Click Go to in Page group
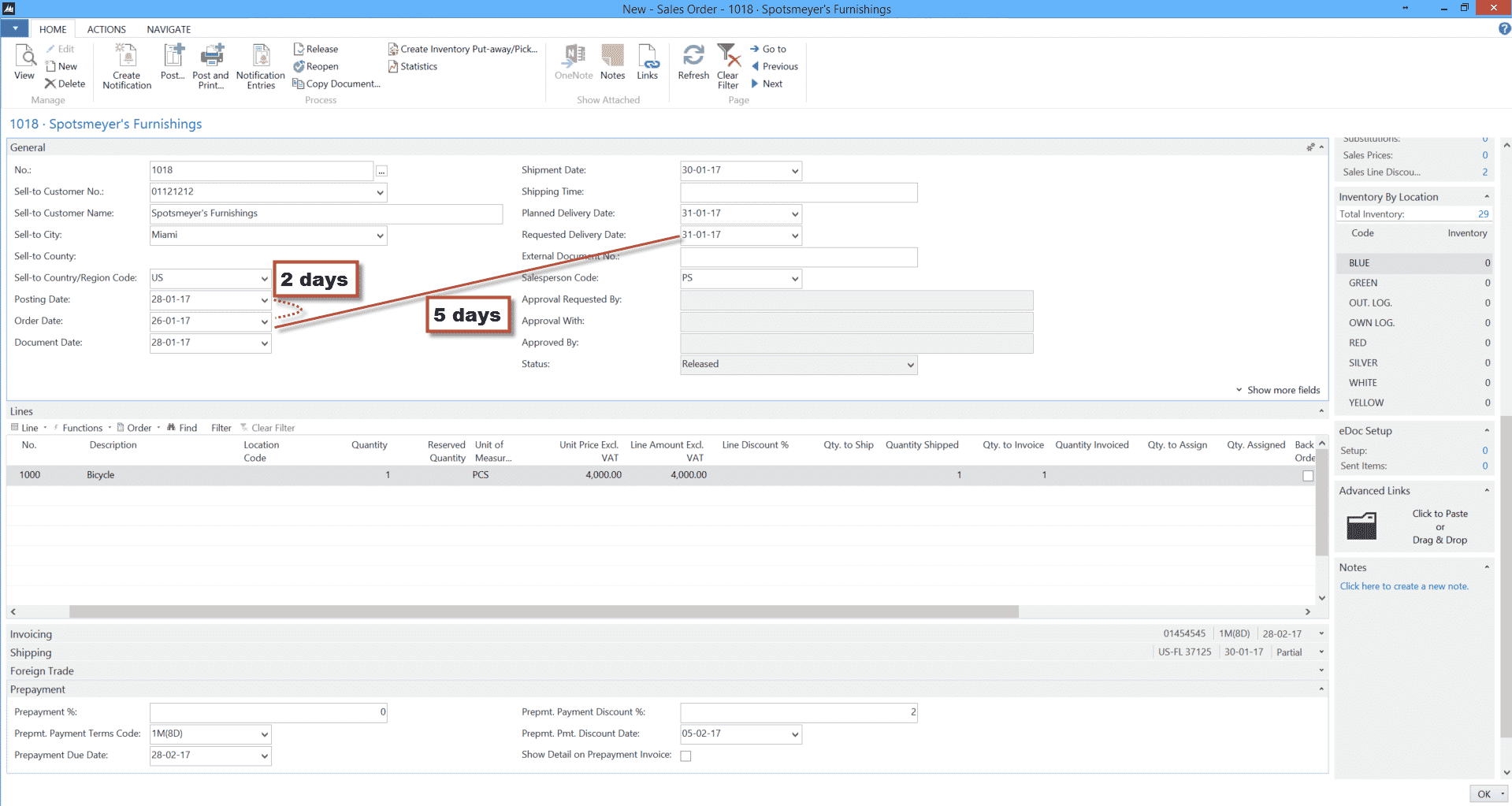Viewport: 1512px width, 806px height. coord(768,49)
